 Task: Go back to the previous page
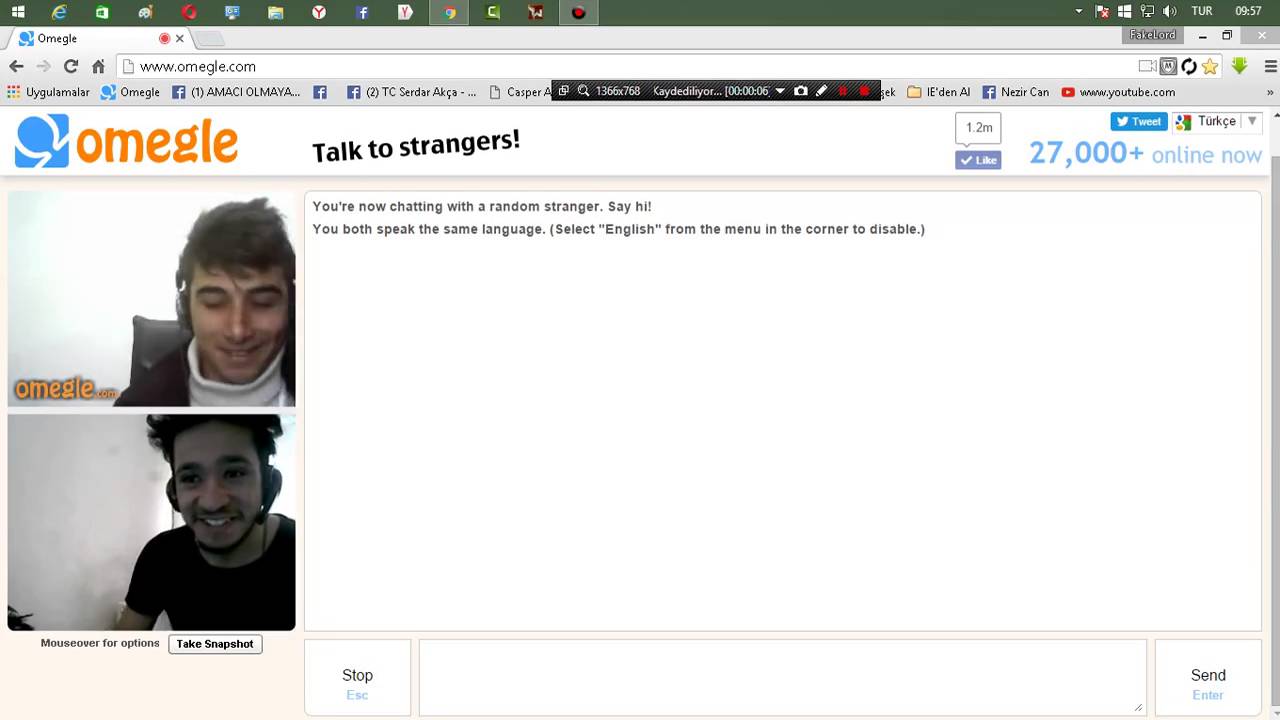pos(16,66)
